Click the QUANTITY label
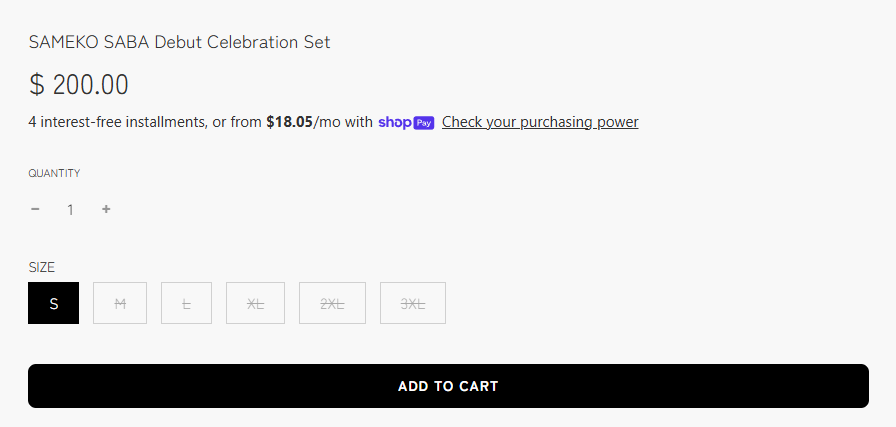The image size is (896, 427). coord(54,173)
